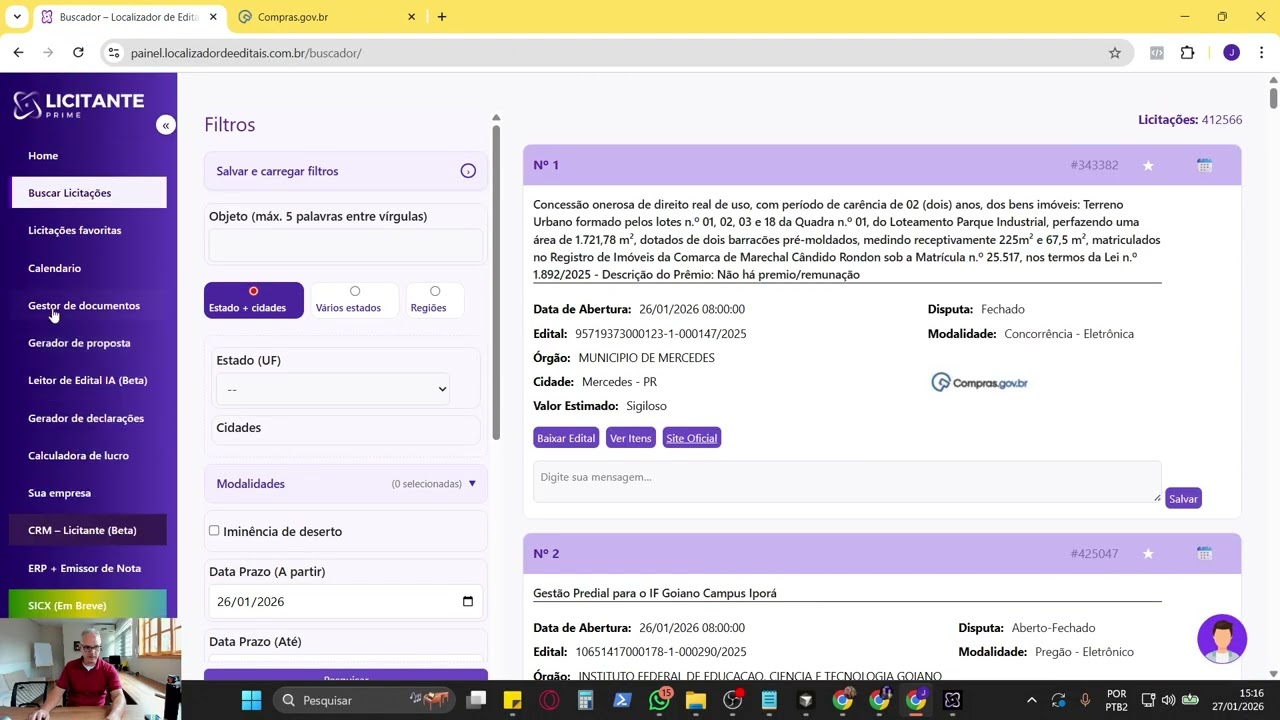Open the calendar icon for licitação #425047
Viewport: 1280px width, 720px height.
pyautogui.click(x=1204, y=554)
